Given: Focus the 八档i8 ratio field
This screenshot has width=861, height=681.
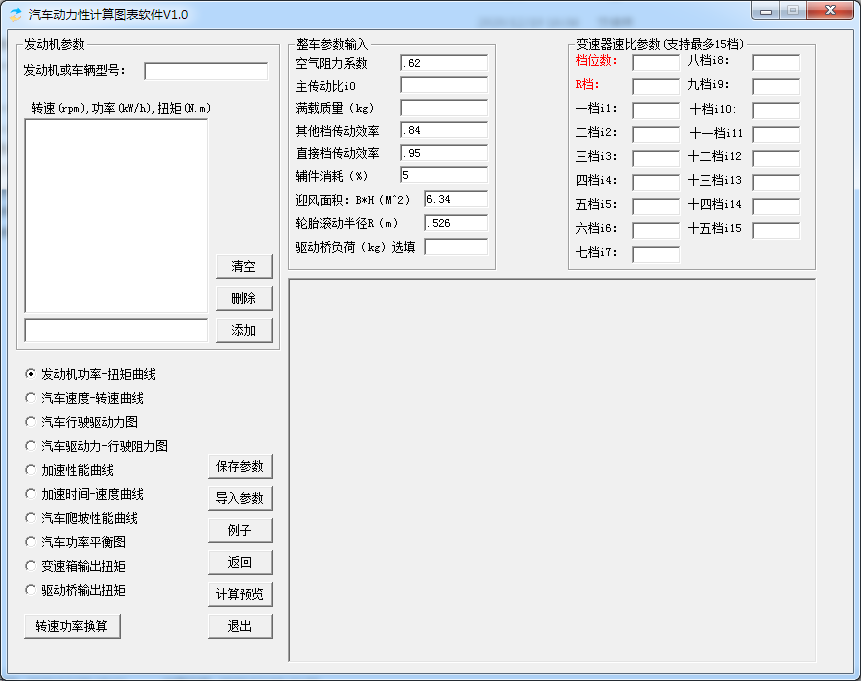Looking at the screenshot, I should coord(776,63).
